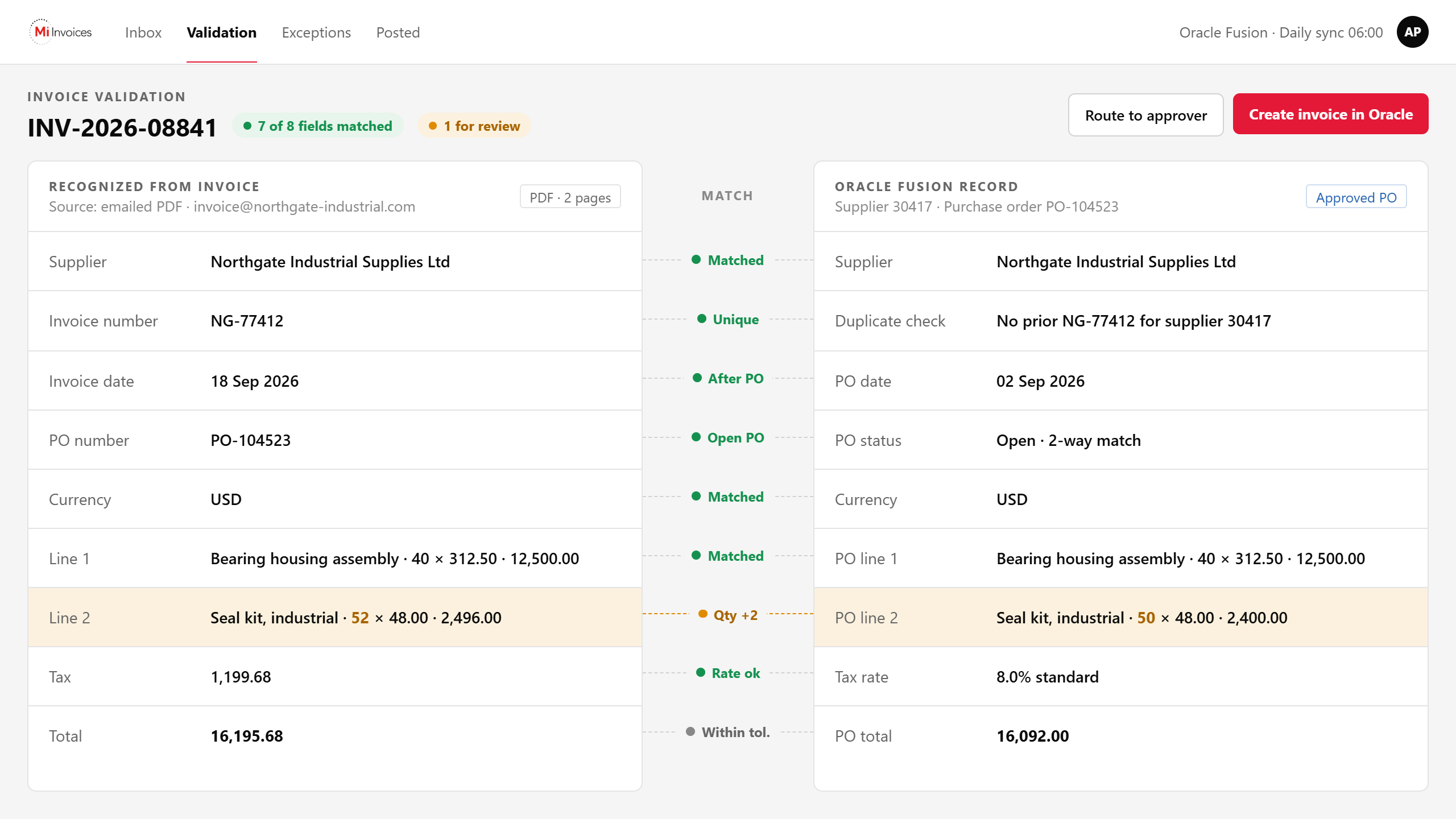
Task: Select PO line 2 seal kit value
Action: point(1141,618)
